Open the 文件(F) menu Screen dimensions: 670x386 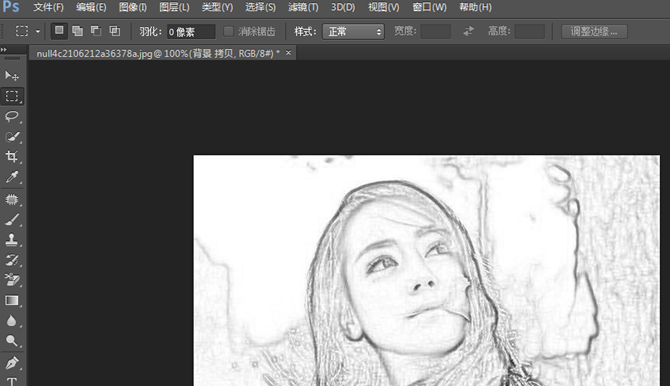pos(49,7)
